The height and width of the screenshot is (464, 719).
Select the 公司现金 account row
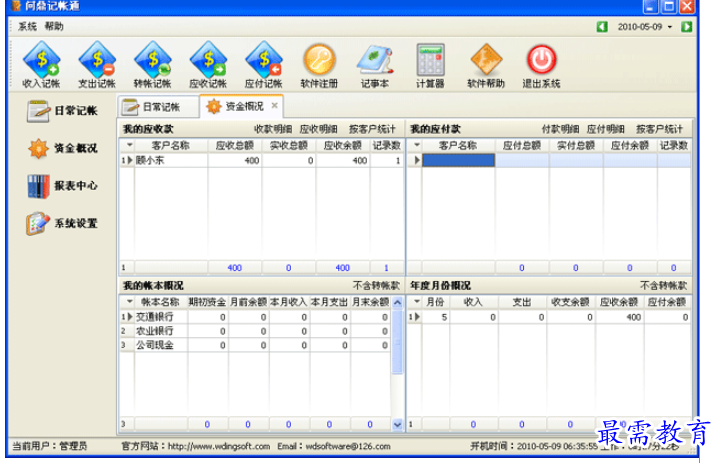pos(255,345)
